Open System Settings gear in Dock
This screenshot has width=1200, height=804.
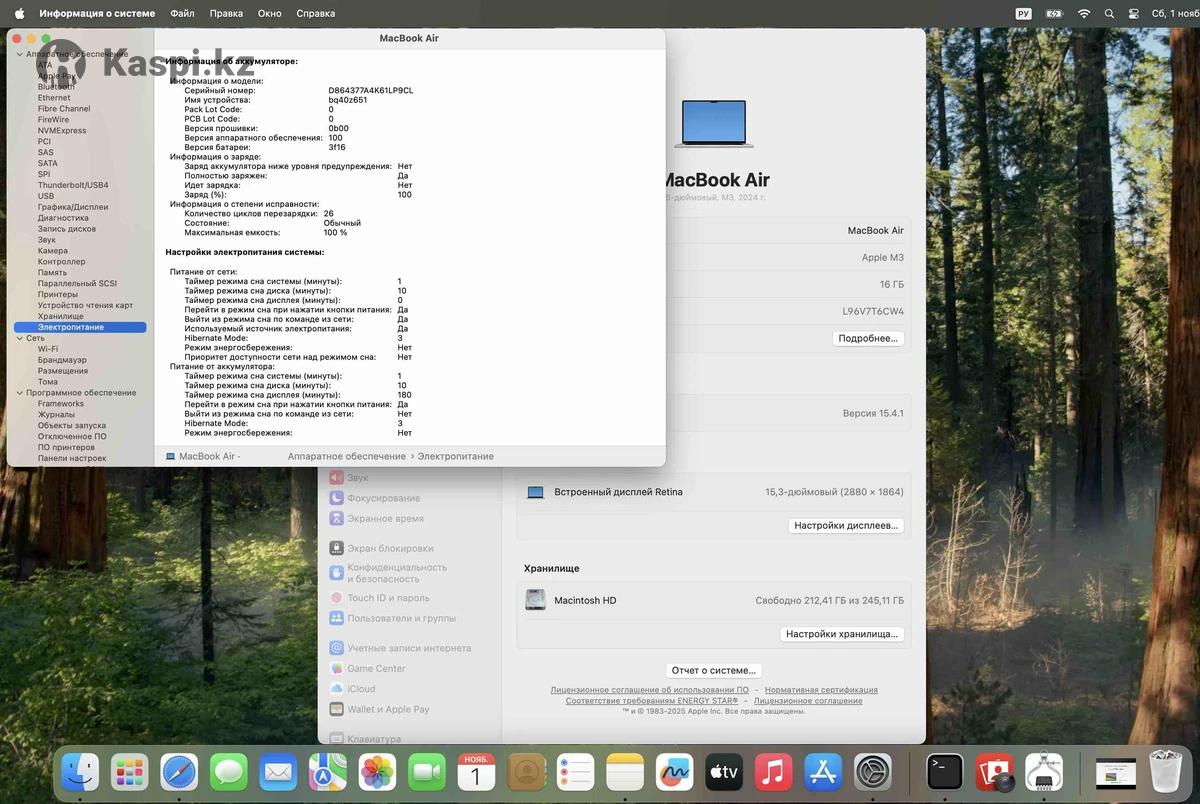point(872,773)
